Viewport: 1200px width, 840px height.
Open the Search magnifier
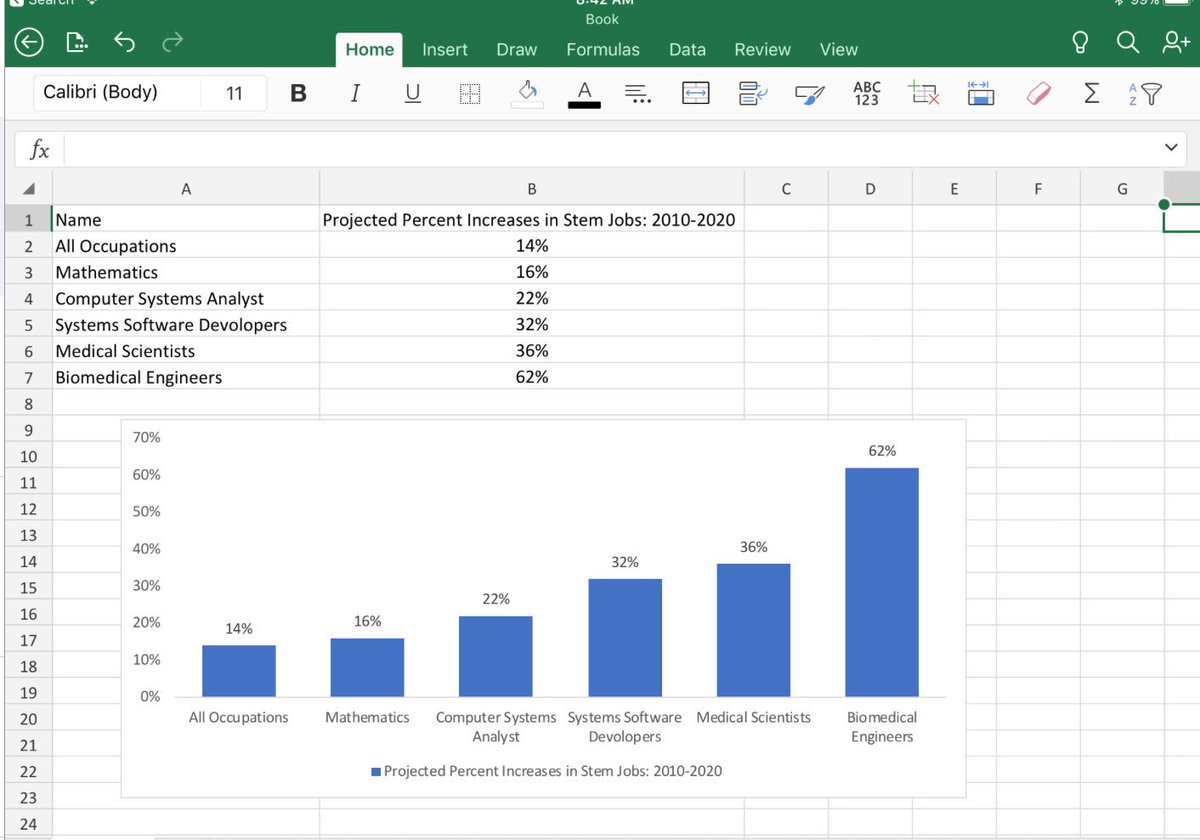point(1127,42)
